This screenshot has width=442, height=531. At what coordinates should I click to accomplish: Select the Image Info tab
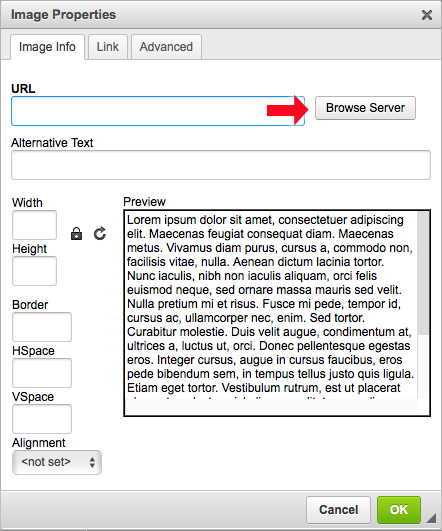coord(47,47)
